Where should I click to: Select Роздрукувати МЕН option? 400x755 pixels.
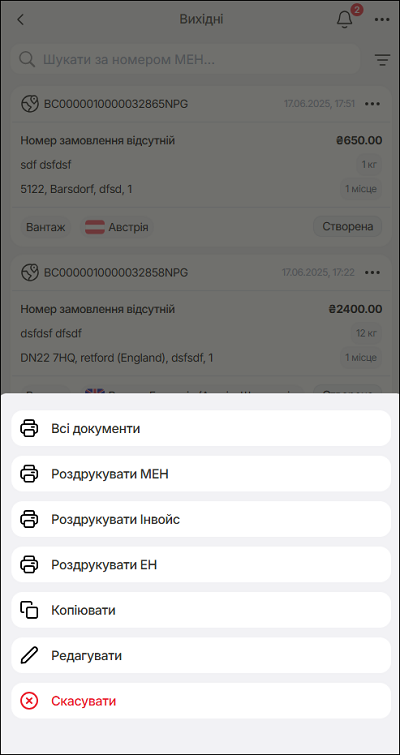(201, 474)
